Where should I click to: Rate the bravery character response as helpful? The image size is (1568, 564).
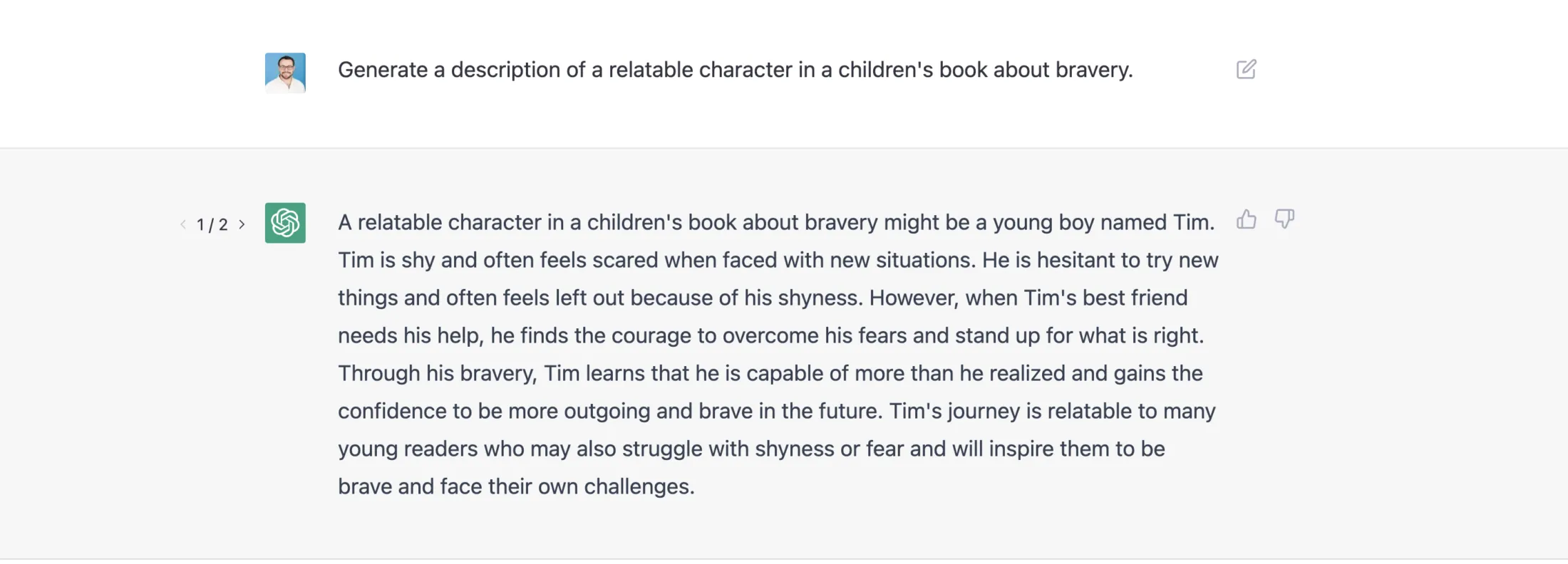tap(1247, 219)
